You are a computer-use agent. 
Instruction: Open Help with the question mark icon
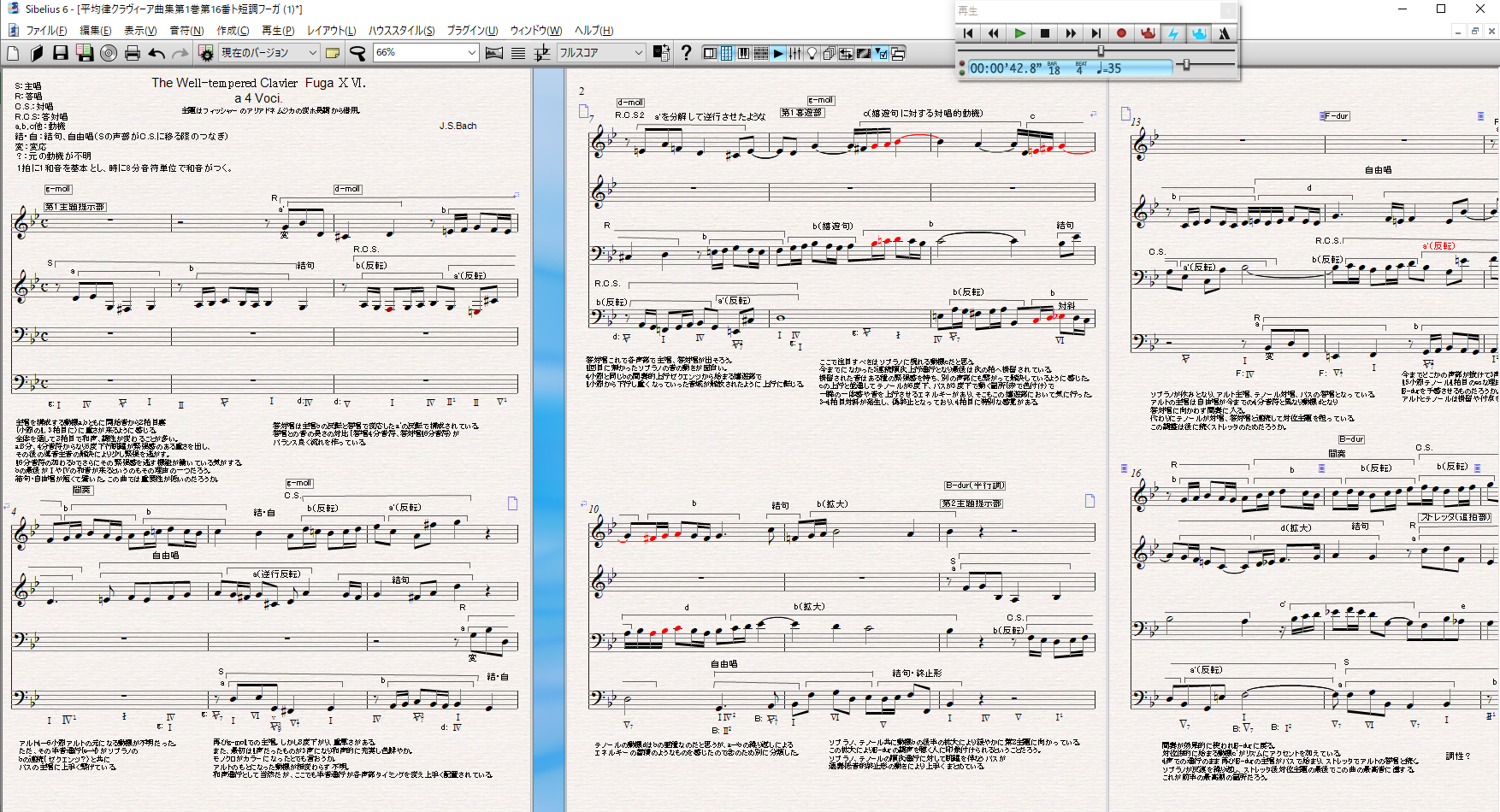tap(686, 53)
